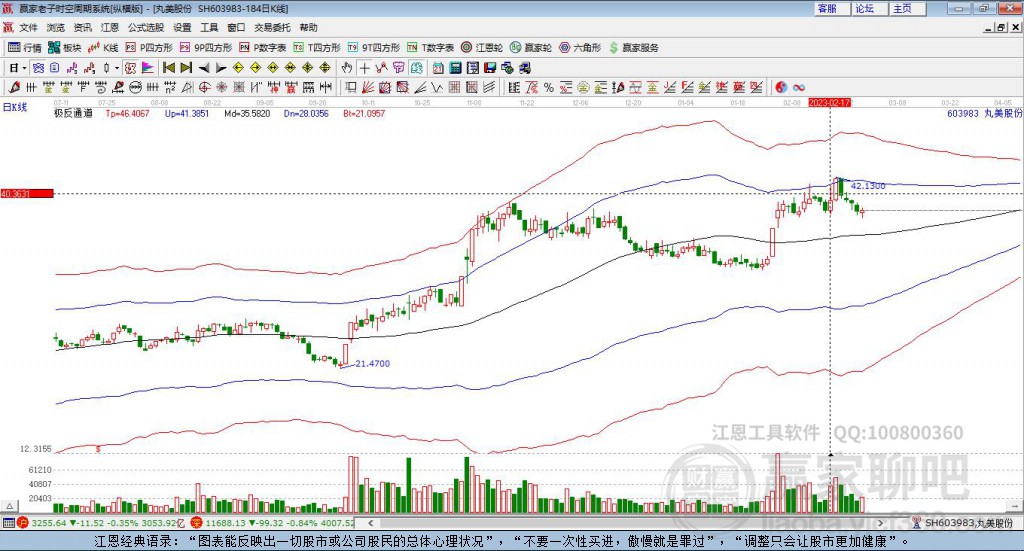
Task: Click the highlighted 2023-02-17 date marker
Action: click(829, 102)
